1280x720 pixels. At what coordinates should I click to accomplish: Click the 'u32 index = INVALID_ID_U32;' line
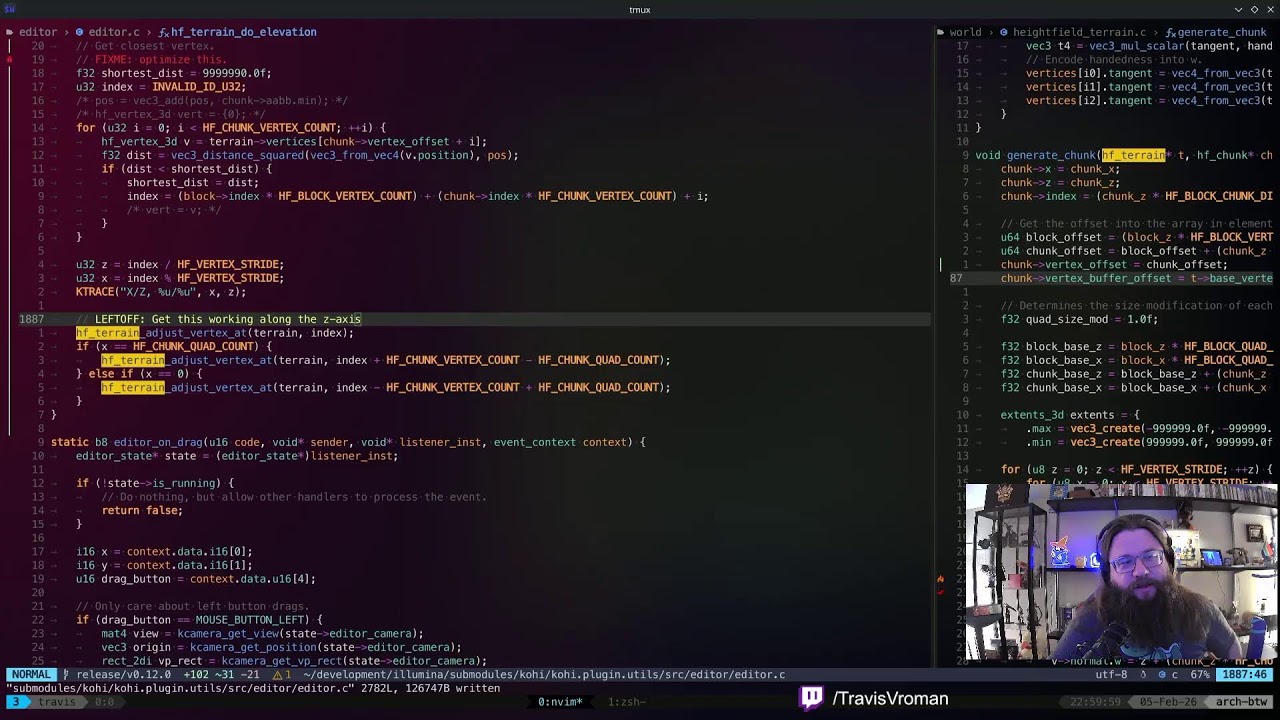pyautogui.click(x=161, y=87)
